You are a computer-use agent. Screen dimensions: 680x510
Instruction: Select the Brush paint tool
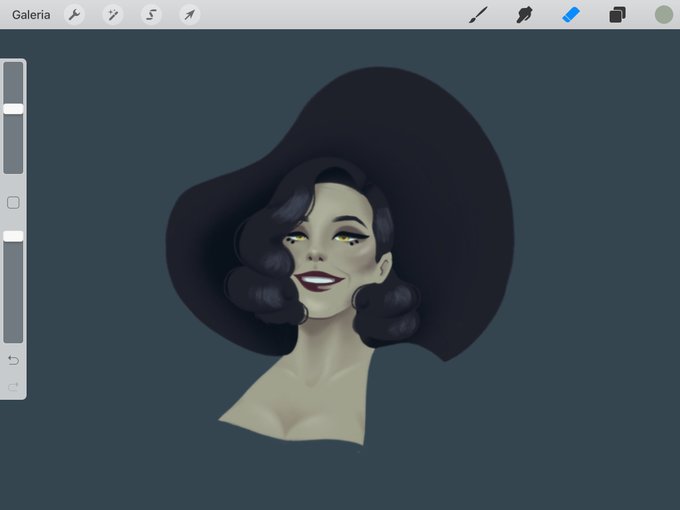pos(478,15)
